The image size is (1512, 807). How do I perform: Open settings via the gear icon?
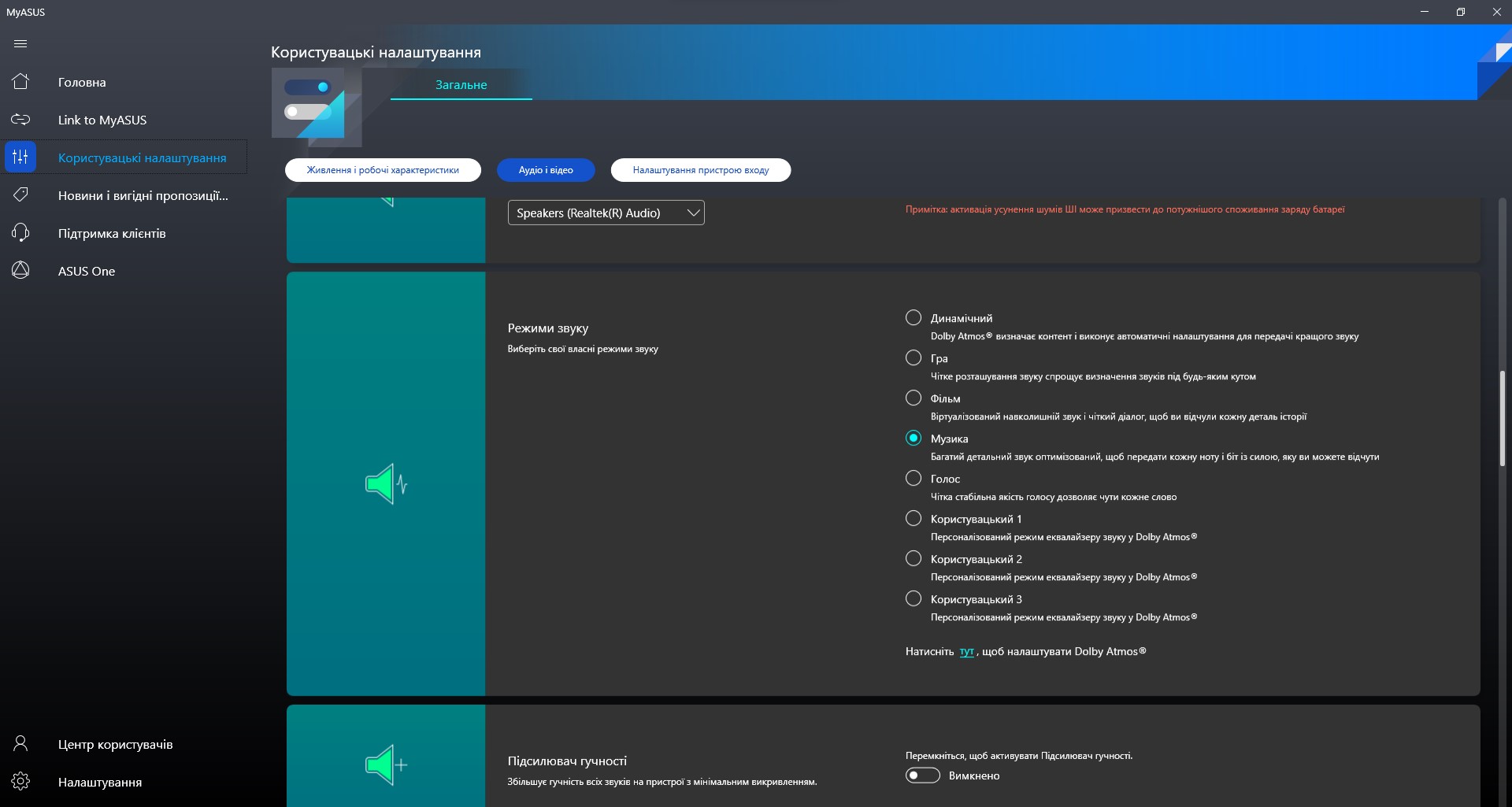[20, 782]
